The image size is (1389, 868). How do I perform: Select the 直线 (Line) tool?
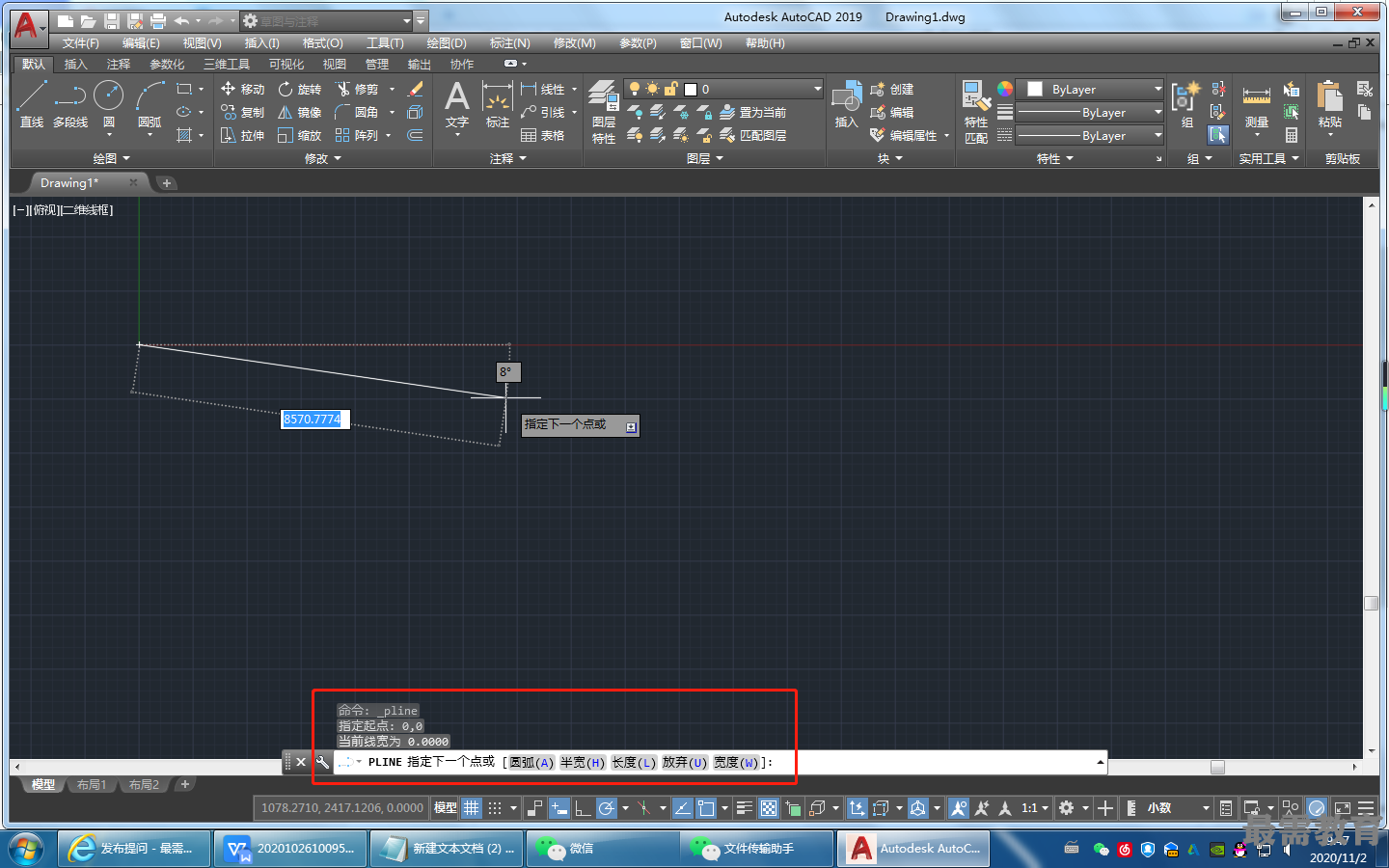[x=31, y=104]
